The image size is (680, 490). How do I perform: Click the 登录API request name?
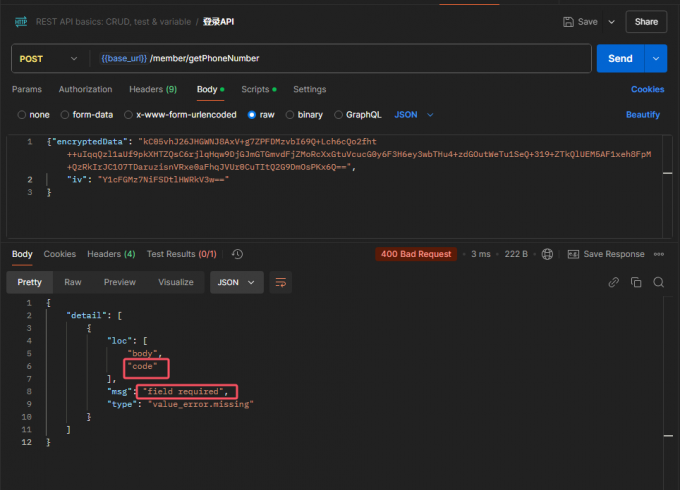click(x=219, y=22)
